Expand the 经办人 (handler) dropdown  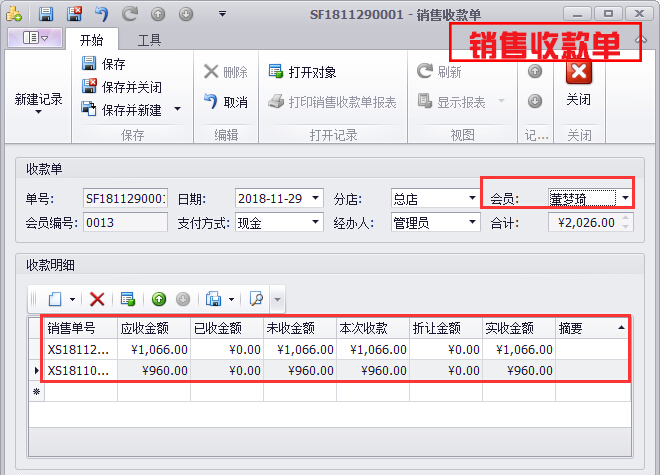point(471,223)
